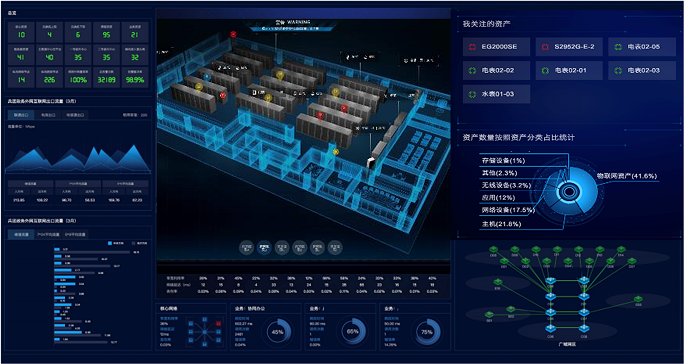This screenshot has width=684, height=364.
Task: Toggle the blue legend series in the bar chart
Action: coord(115,243)
